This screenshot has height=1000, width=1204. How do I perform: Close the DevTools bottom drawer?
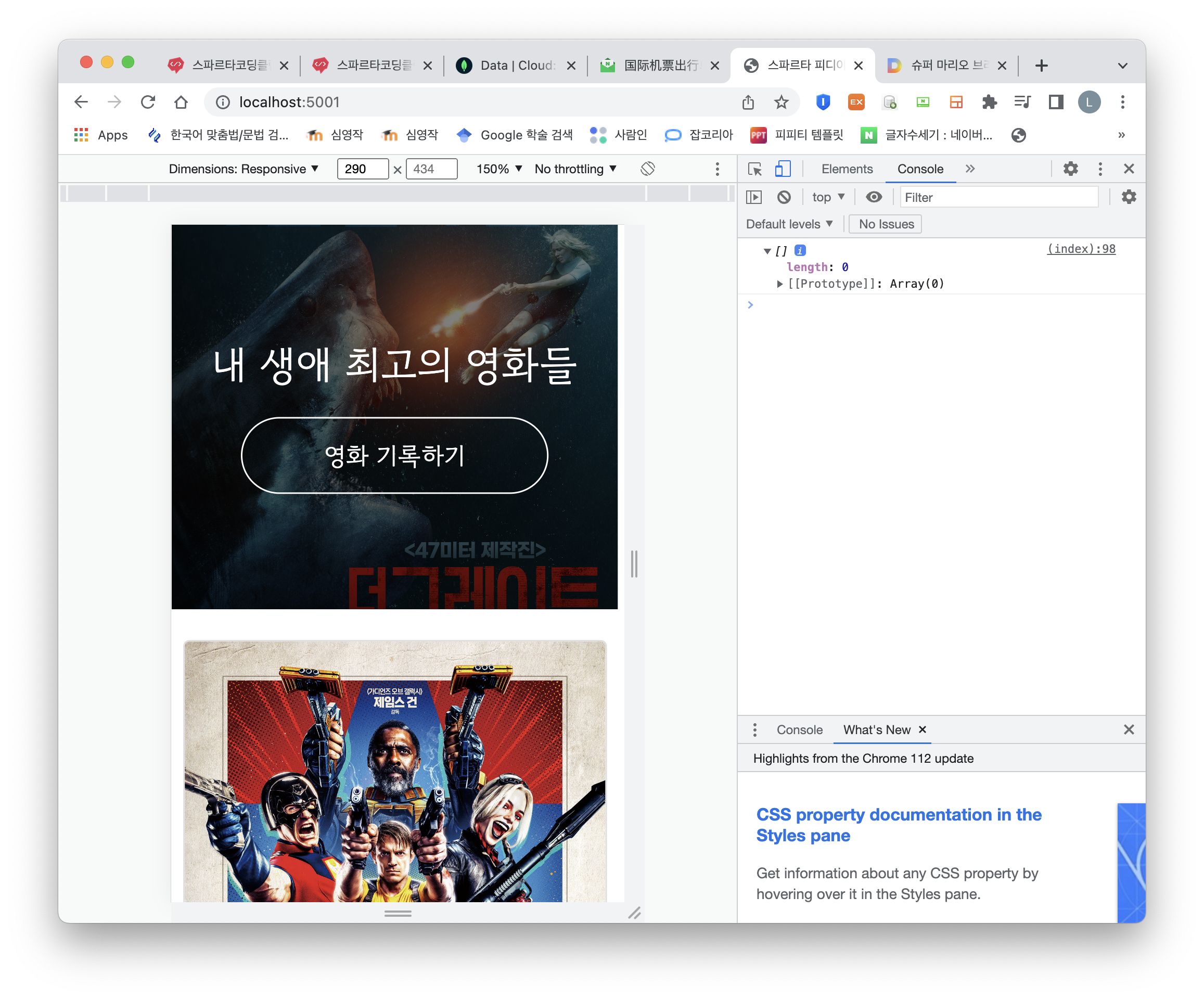tap(1129, 729)
